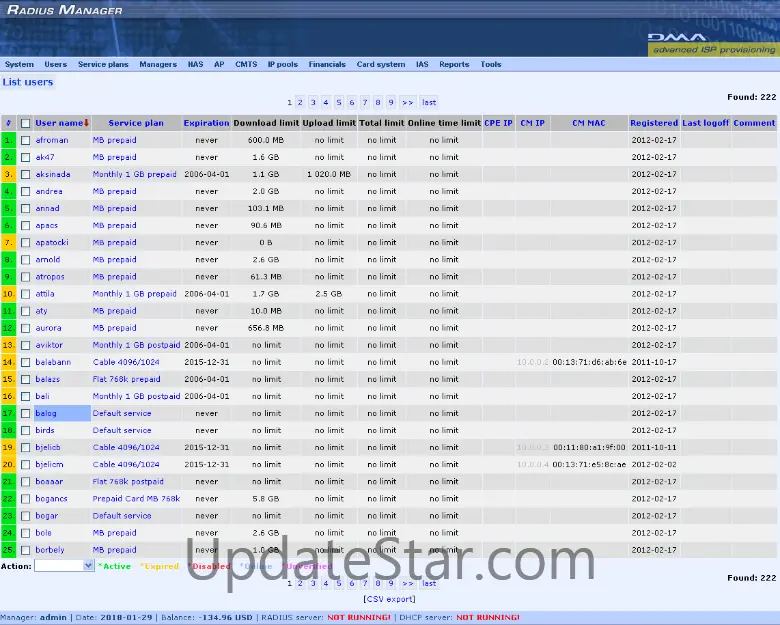Screen dimensions: 780x625
Task: Tick the select-all checkbox in table header
Action: click(x=26, y=124)
